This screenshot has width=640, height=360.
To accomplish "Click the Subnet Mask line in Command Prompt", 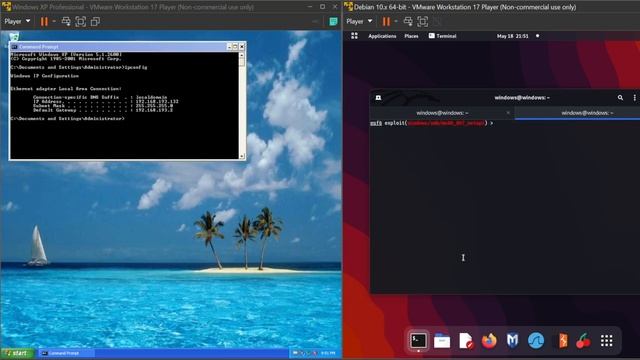I will (x=103, y=106).
